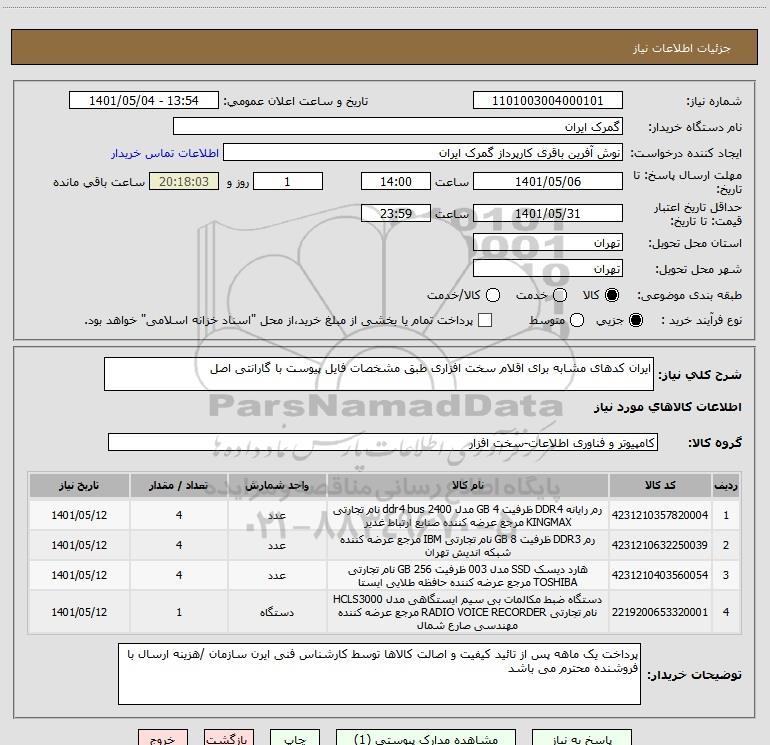Image resolution: width=770 pixels, height=745 pixels.
Task: Click item code 2219200653320001
Action: 660,612
